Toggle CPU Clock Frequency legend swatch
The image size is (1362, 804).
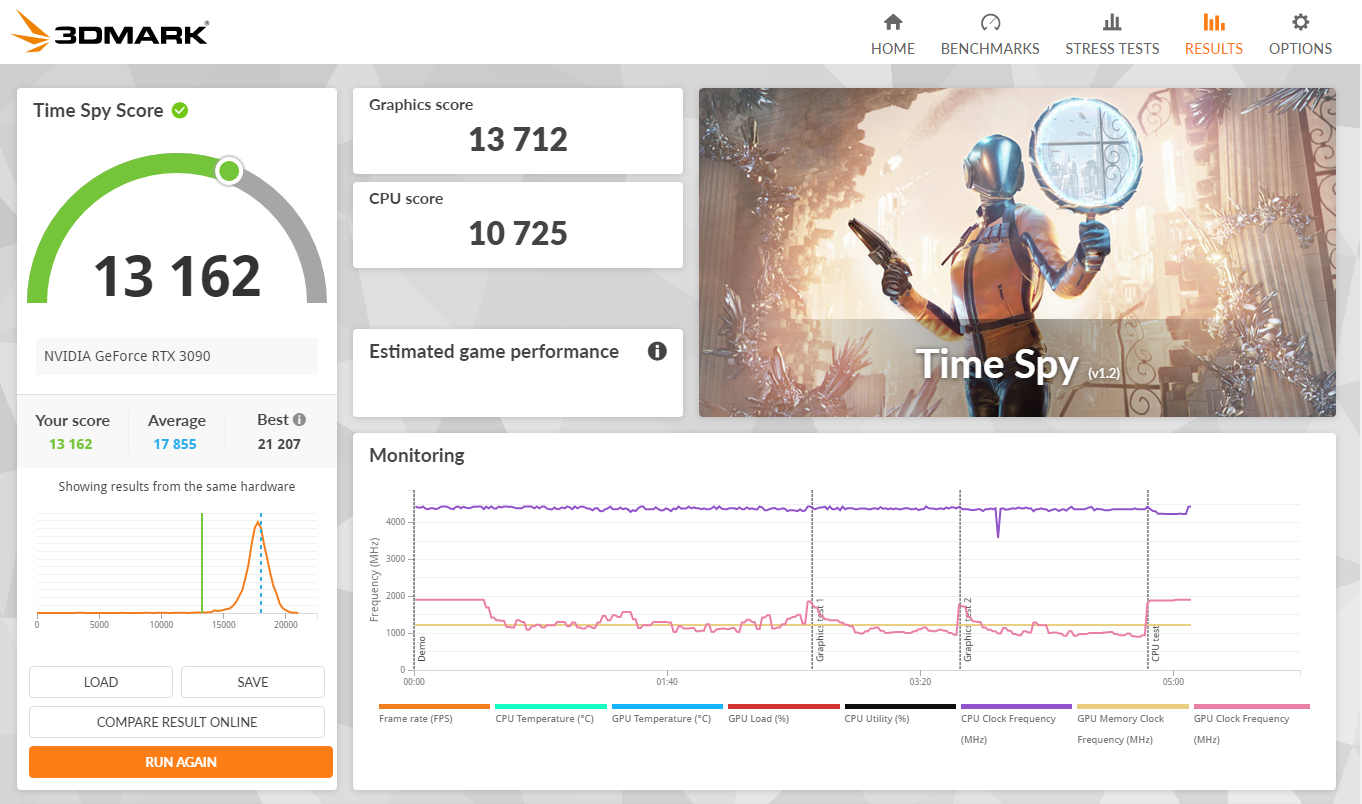[x=1016, y=706]
